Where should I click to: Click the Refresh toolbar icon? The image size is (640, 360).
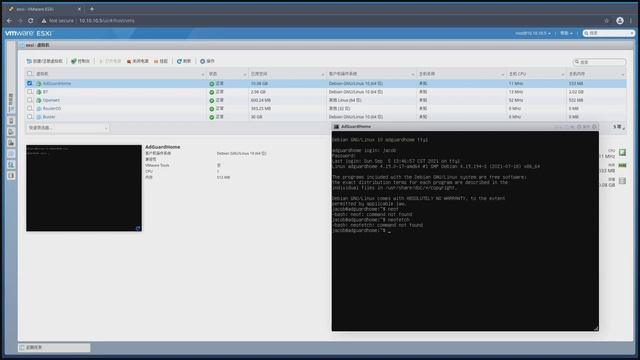(x=179, y=61)
